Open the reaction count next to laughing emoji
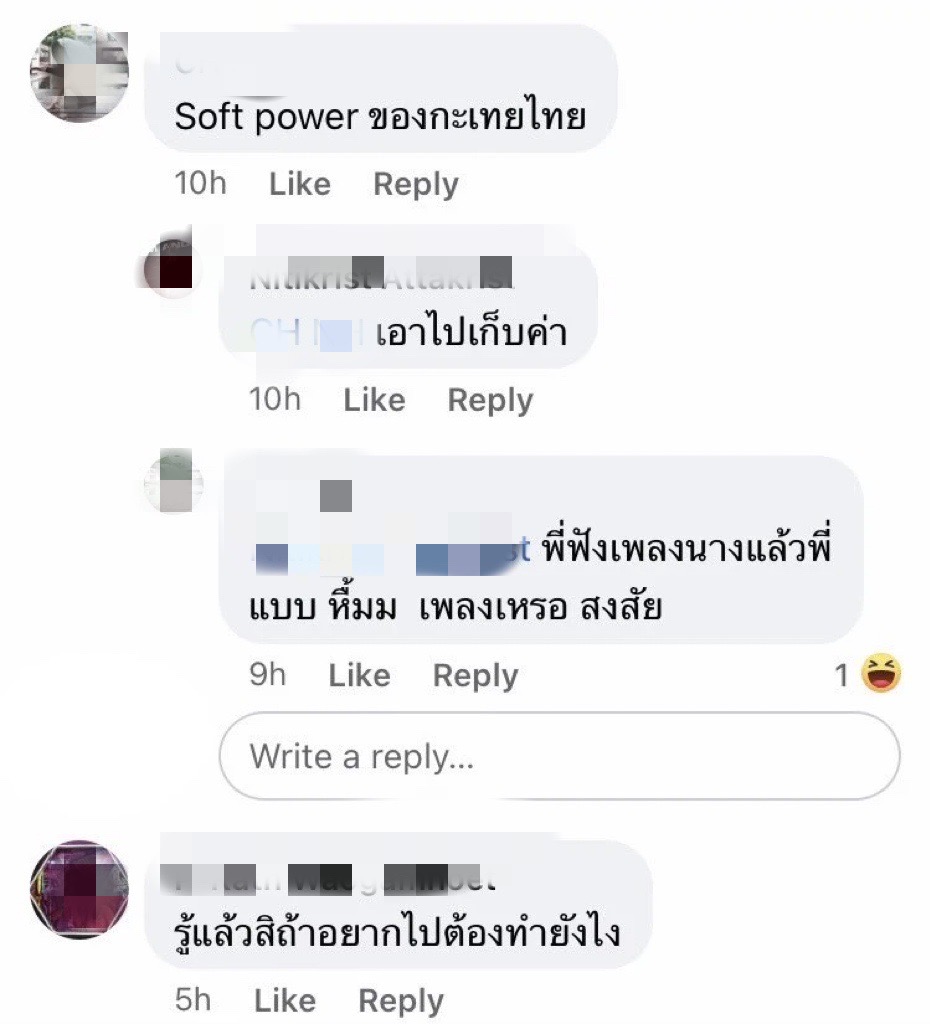The height and width of the screenshot is (1024, 930). pyautogui.click(x=842, y=675)
